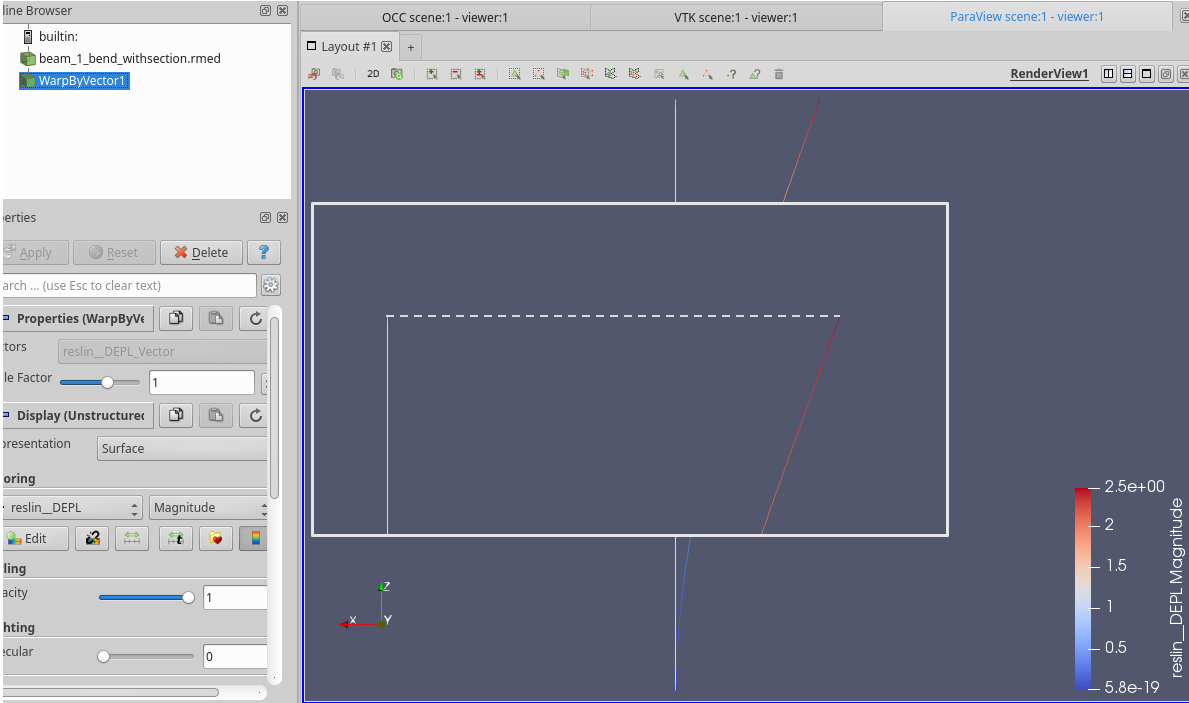Click the Select Block icon
Viewport: 1189px width, 703px height.
(x=659, y=74)
